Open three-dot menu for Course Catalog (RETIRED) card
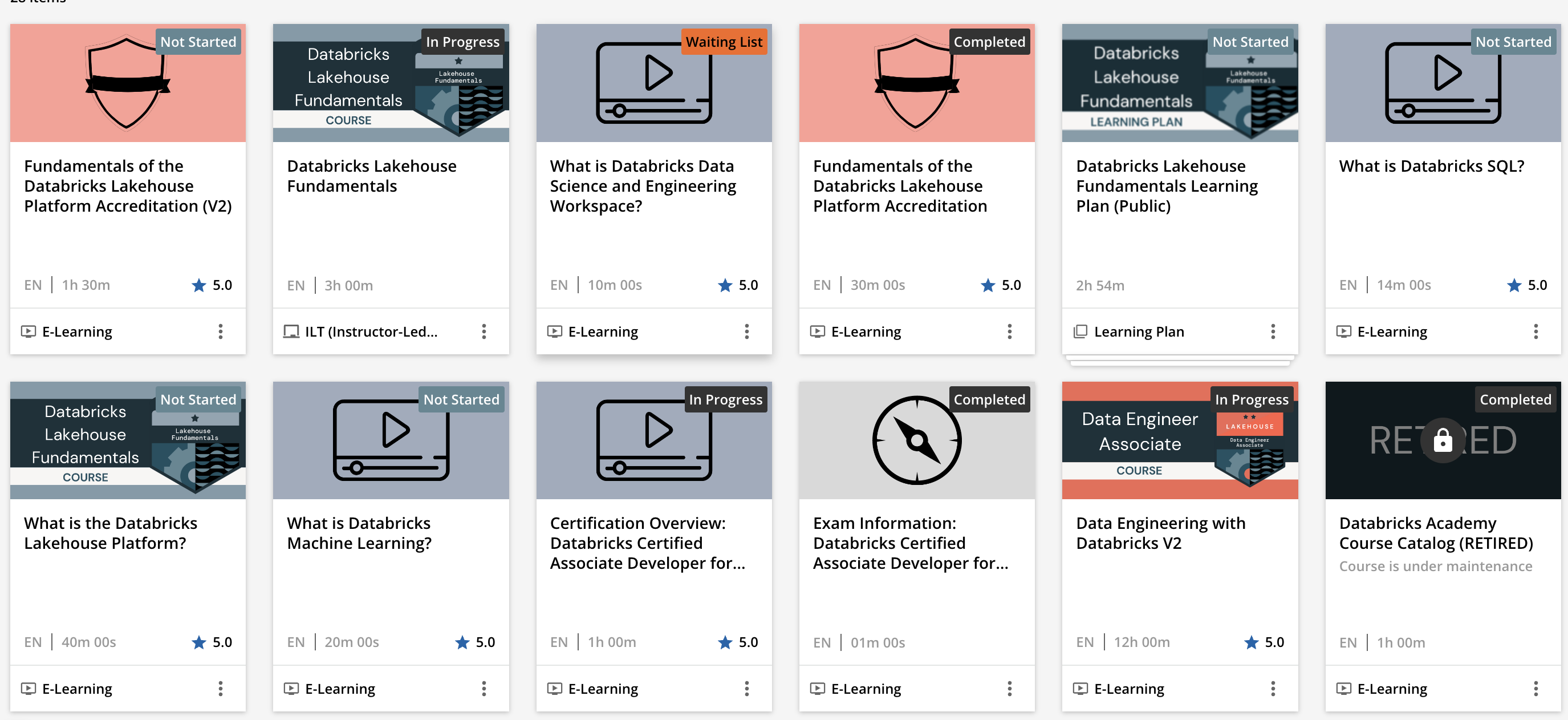 tap(1535, 688)
